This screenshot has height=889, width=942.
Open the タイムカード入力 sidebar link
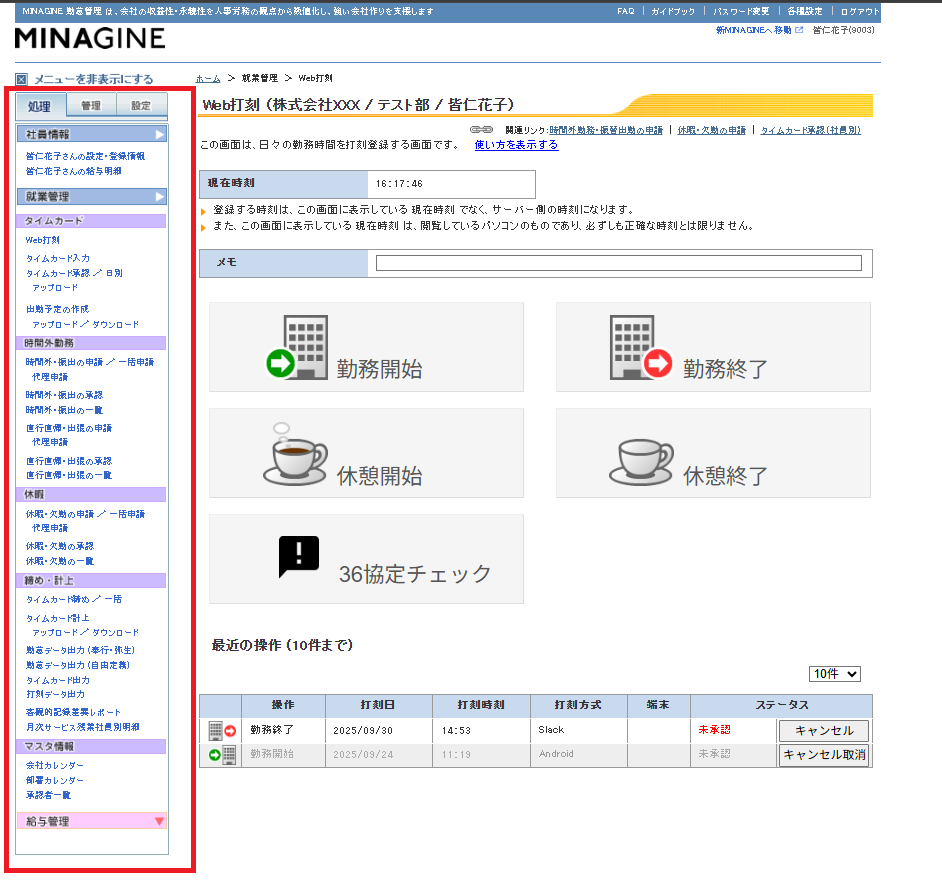coord(58,258)
